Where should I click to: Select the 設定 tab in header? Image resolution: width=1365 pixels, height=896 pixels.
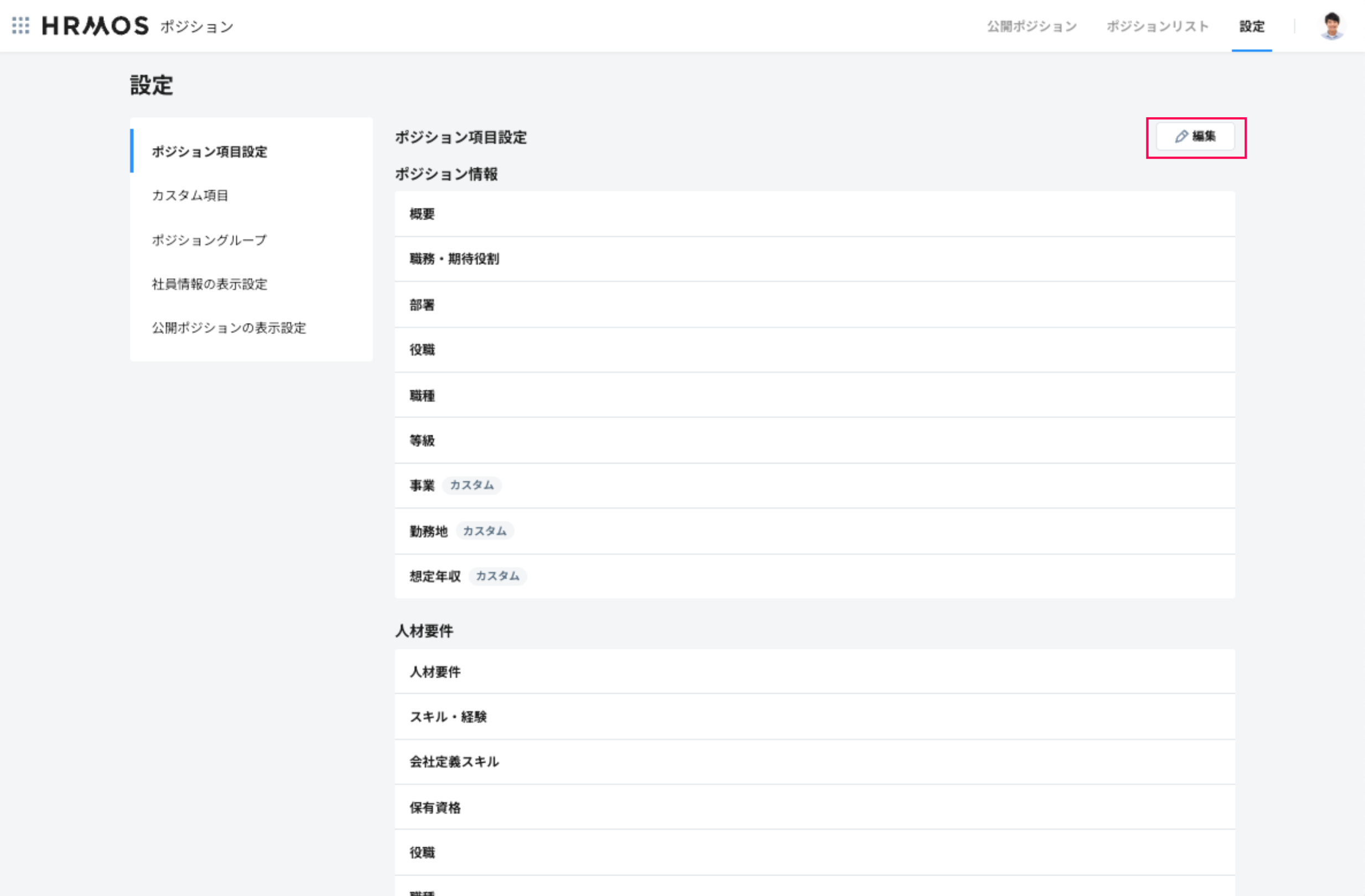1252,27
